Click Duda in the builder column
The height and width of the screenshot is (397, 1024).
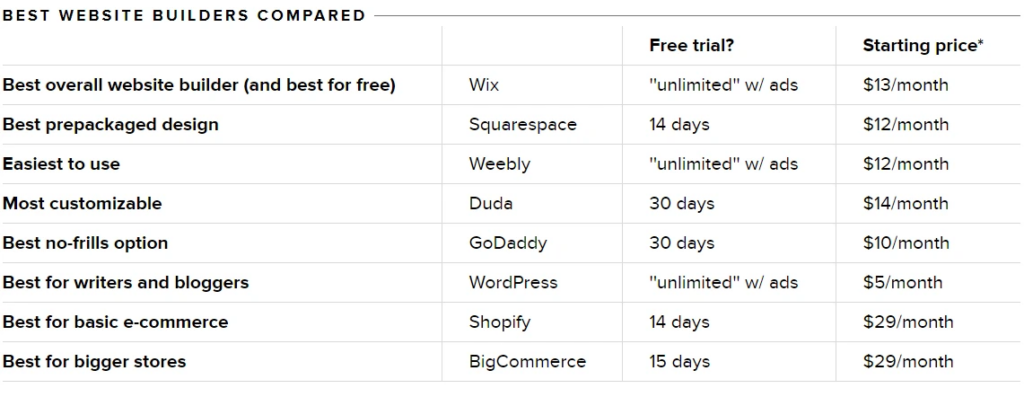tap(490, 203)
